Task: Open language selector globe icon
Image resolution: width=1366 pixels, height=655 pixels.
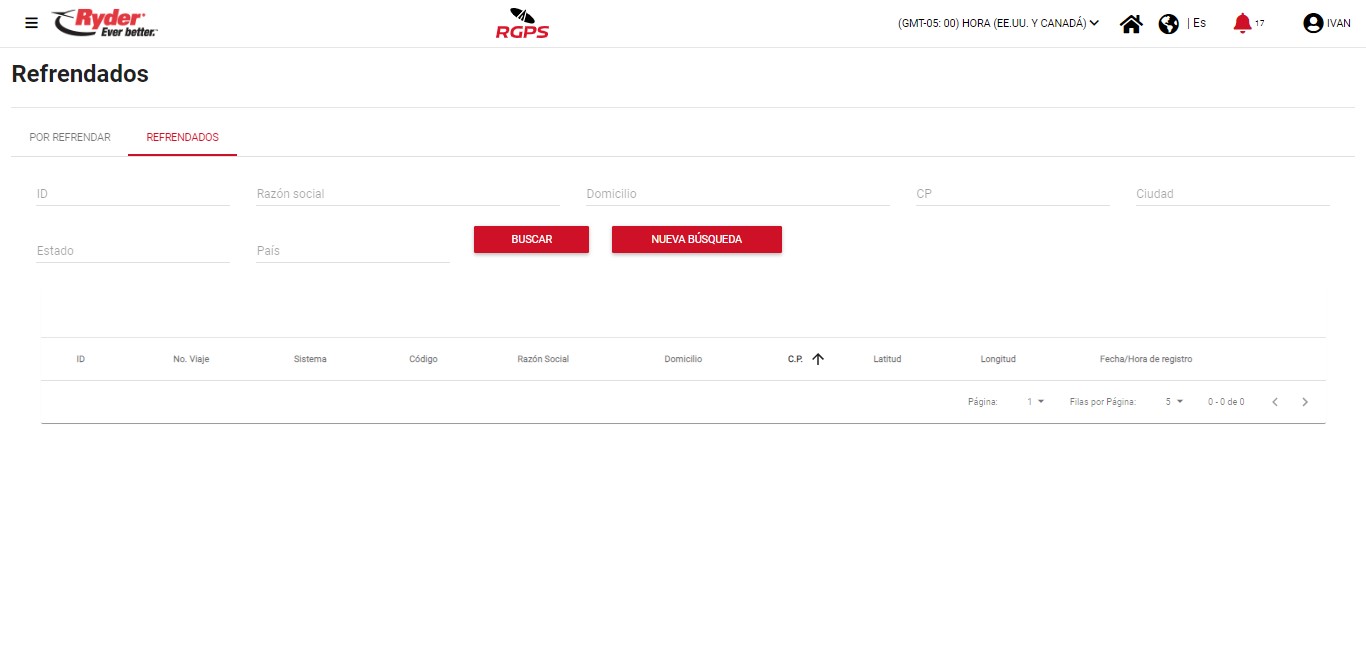Action: (x=1168, y=23)
